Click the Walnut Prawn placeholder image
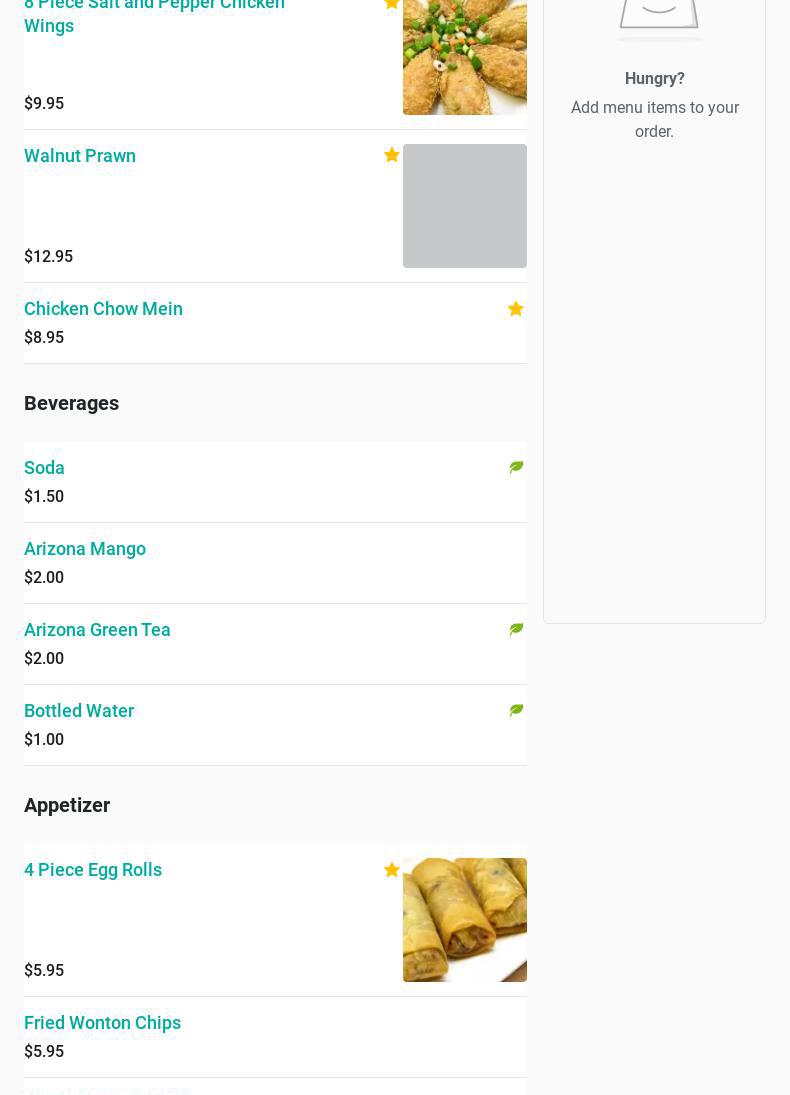Screen dimensions: 790x1095 point(465,206)
